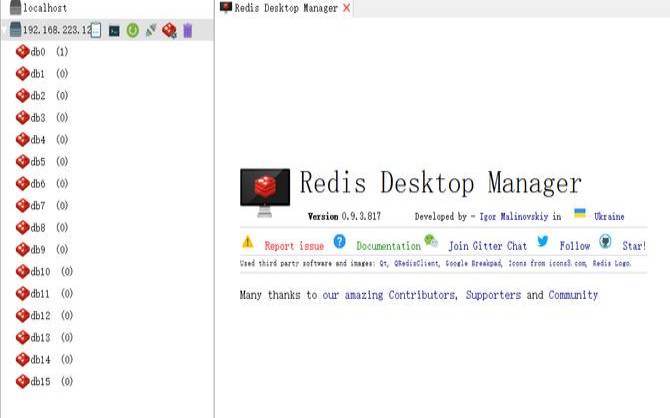Select the db10 database
670x418 pixels.
[40, 272]
